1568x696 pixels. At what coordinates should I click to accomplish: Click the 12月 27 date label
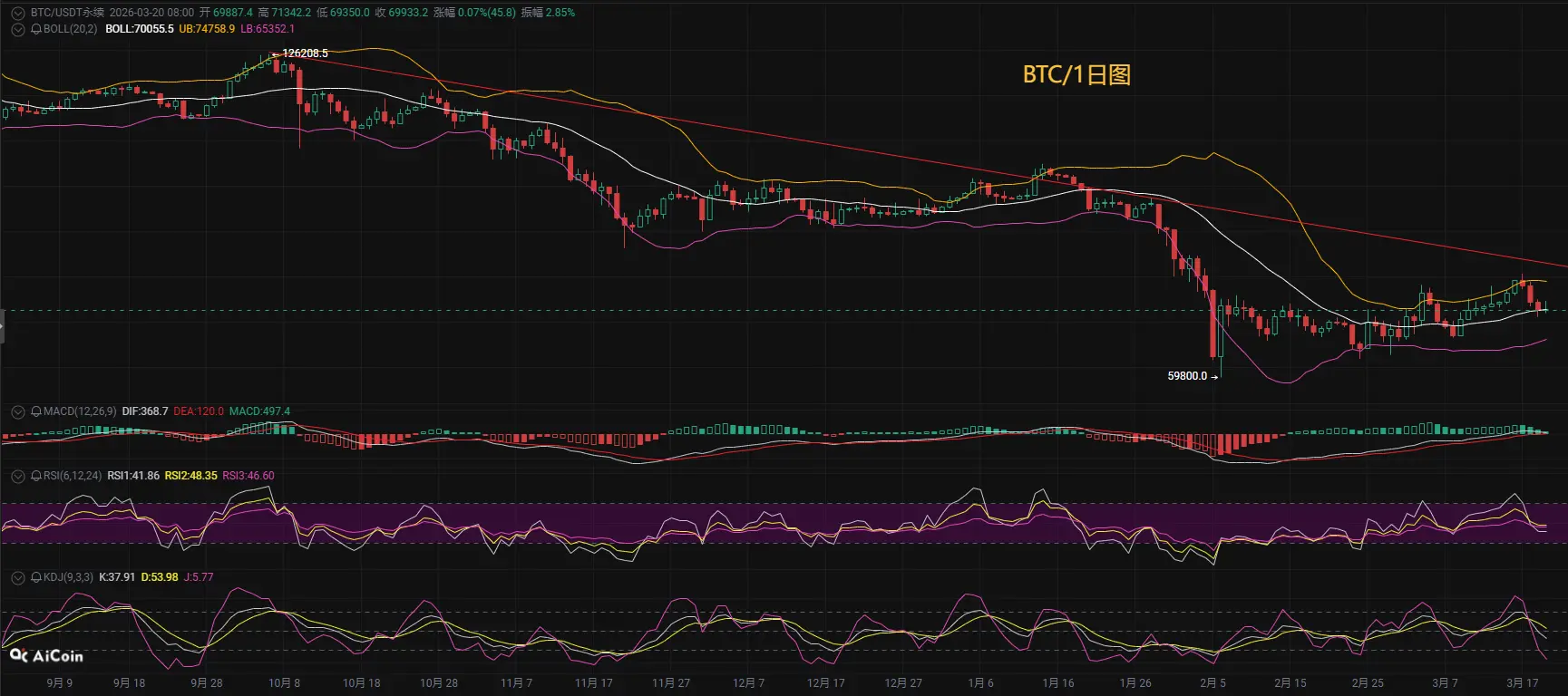click(903, 683)
